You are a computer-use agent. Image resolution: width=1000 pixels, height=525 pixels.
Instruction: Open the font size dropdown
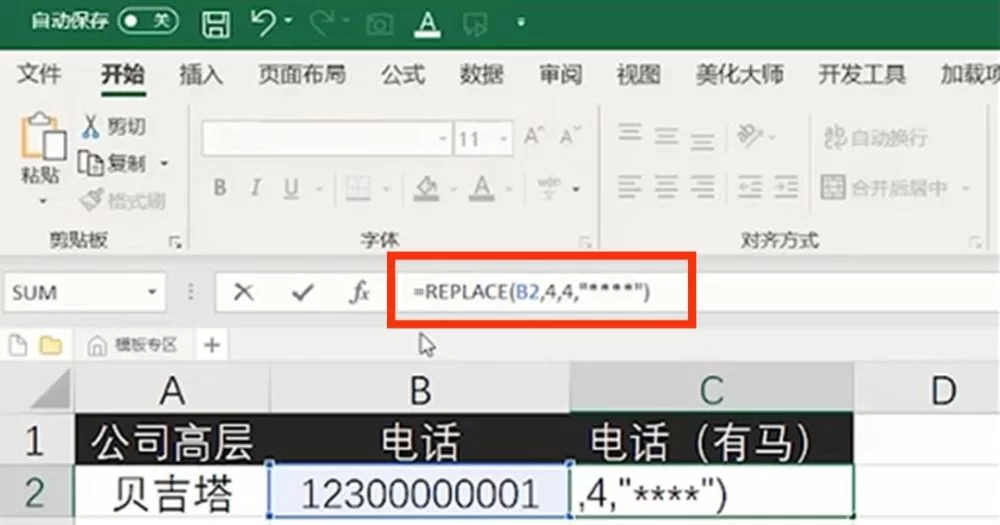pyautogui.click(x=502, y=139)
